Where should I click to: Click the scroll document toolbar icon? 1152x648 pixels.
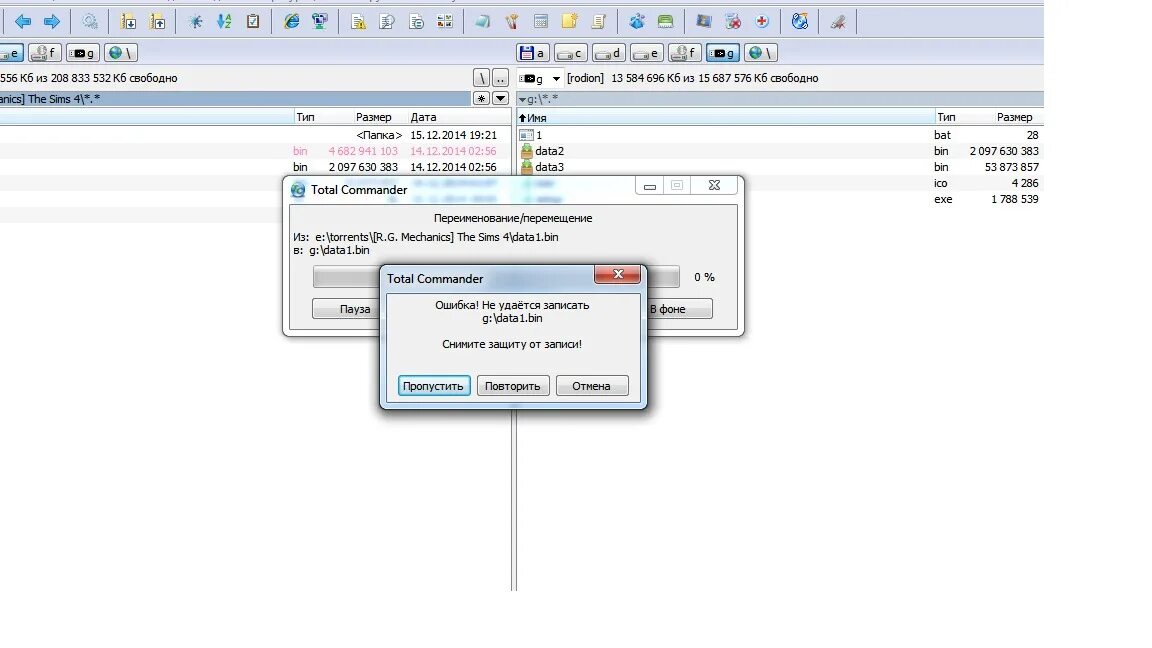pyautogui.click(x=598, y=21)
